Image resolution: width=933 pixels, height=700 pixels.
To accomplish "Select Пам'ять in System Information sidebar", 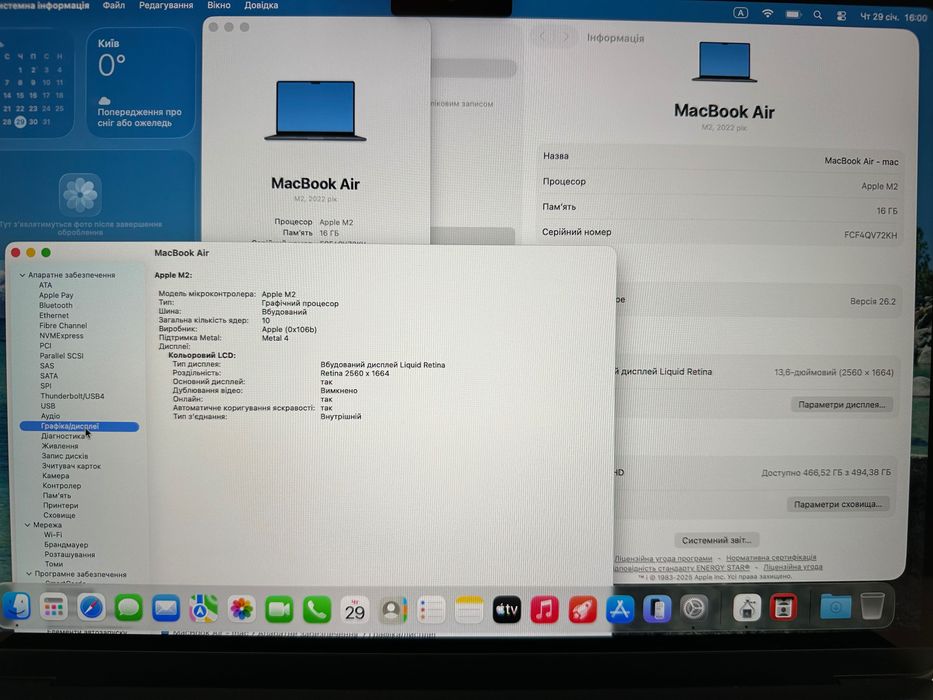I will [x=57, y=495].
